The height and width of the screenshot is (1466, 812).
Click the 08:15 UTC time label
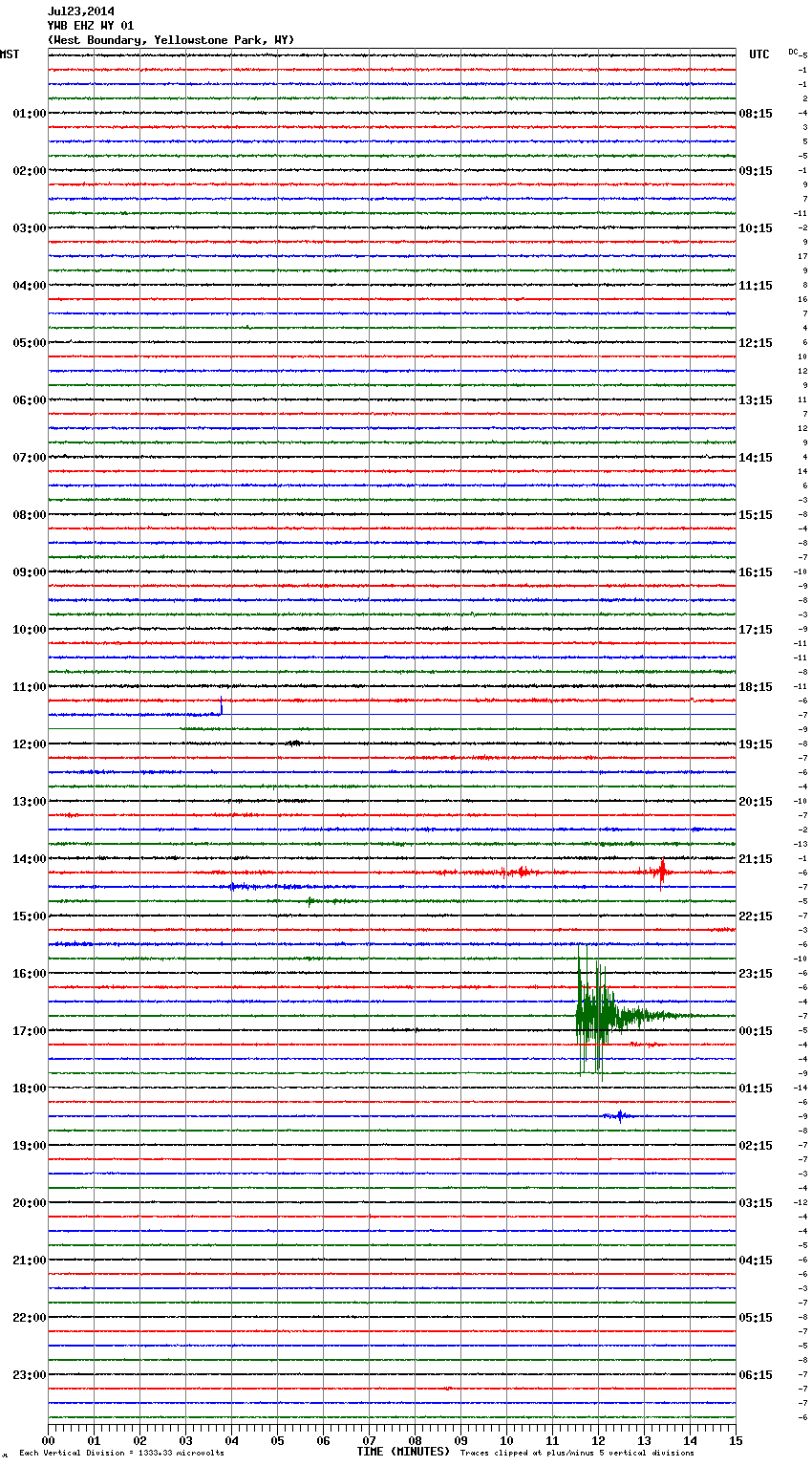(x=756, y=114)
